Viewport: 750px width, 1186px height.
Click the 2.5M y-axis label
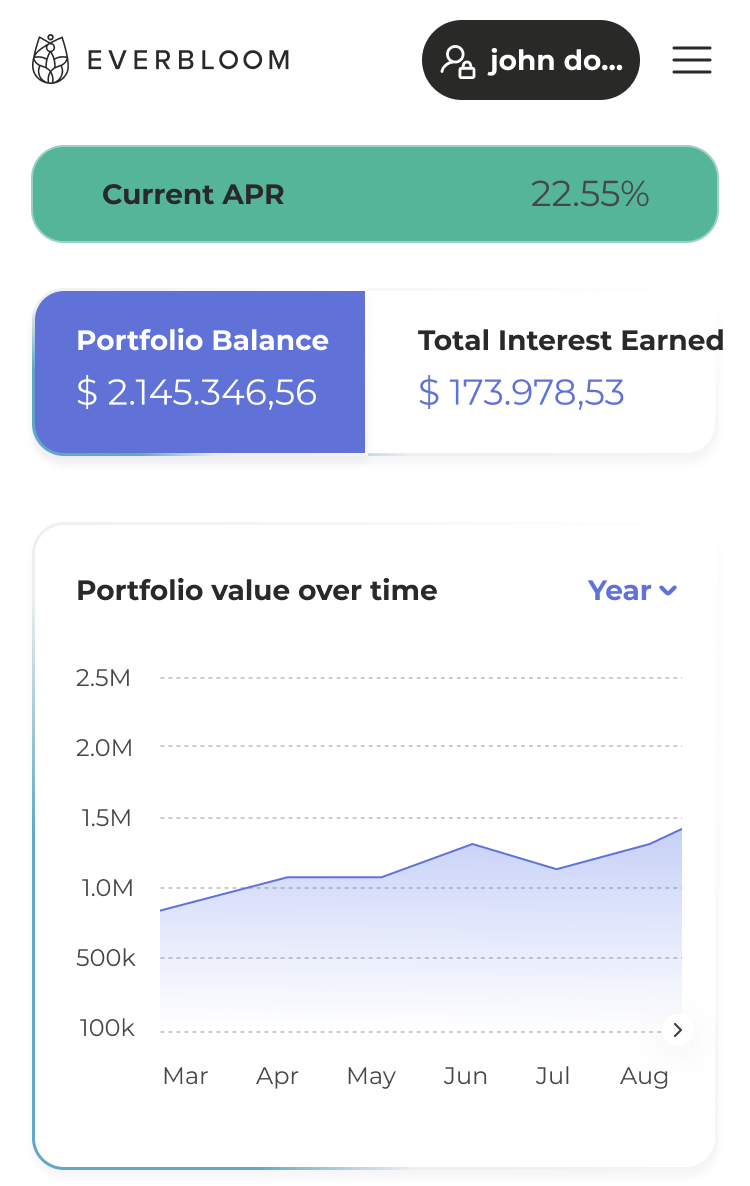pyautogui.click(x=104, y=678)
